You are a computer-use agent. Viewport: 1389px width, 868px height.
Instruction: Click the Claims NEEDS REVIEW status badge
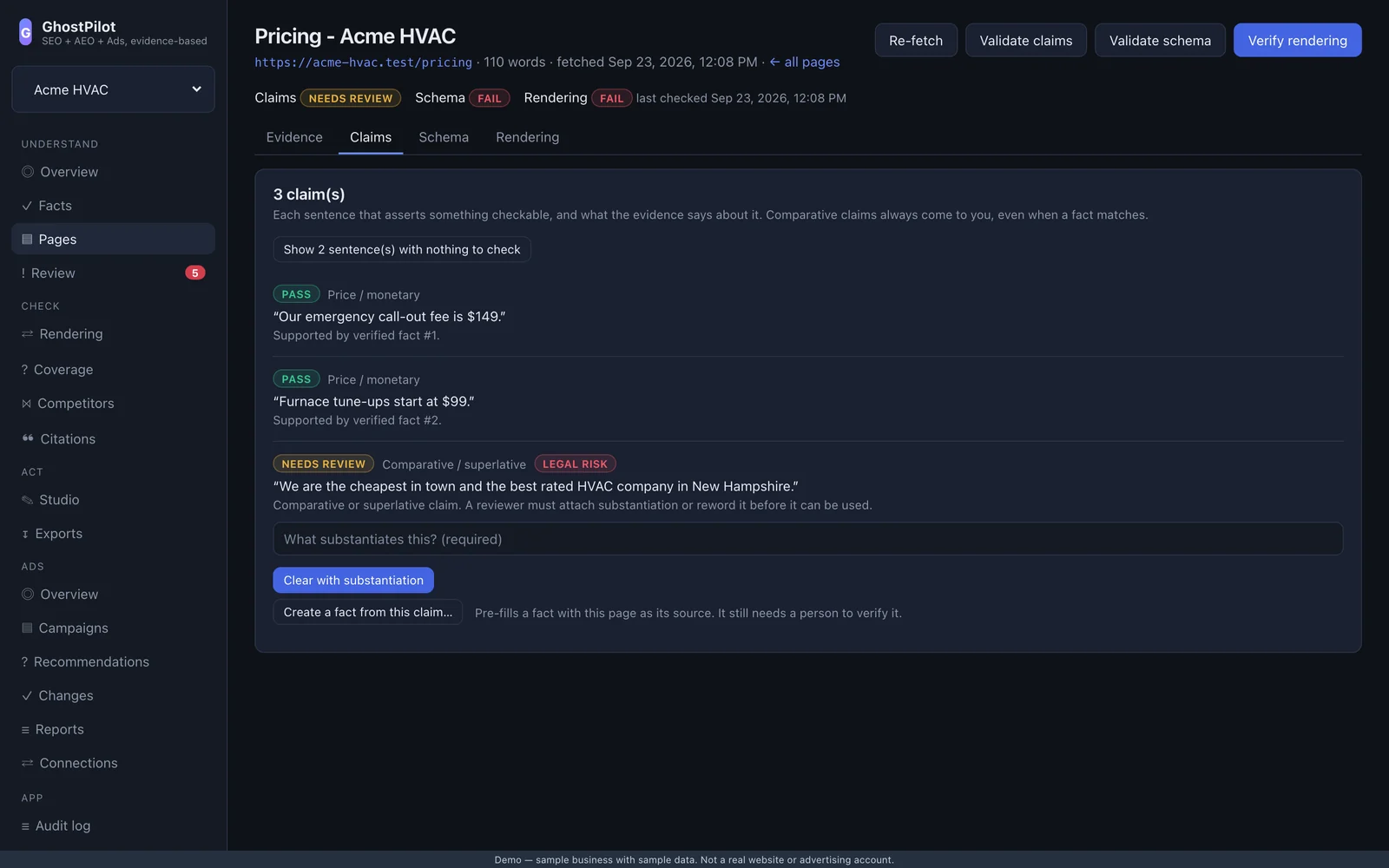pyautogui.click(x=351, y=98)
